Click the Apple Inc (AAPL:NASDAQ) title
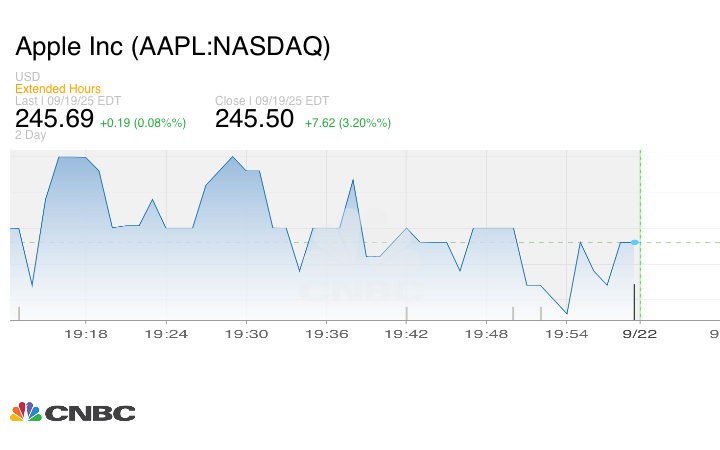 coord(172,46)
